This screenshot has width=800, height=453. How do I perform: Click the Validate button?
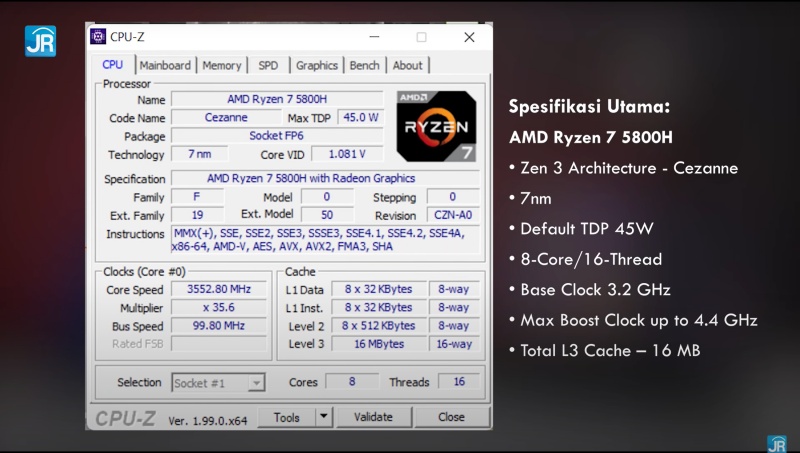(x=373, y=417)
